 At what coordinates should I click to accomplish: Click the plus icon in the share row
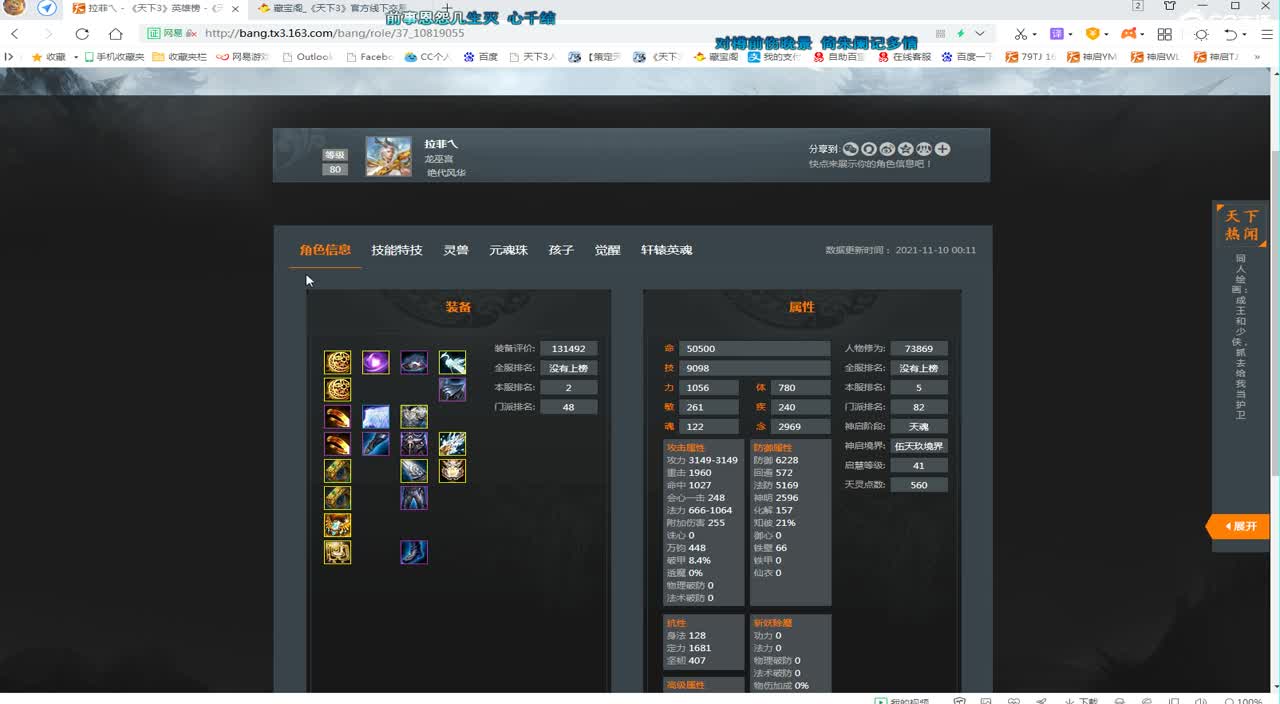(x=943, y=149)
